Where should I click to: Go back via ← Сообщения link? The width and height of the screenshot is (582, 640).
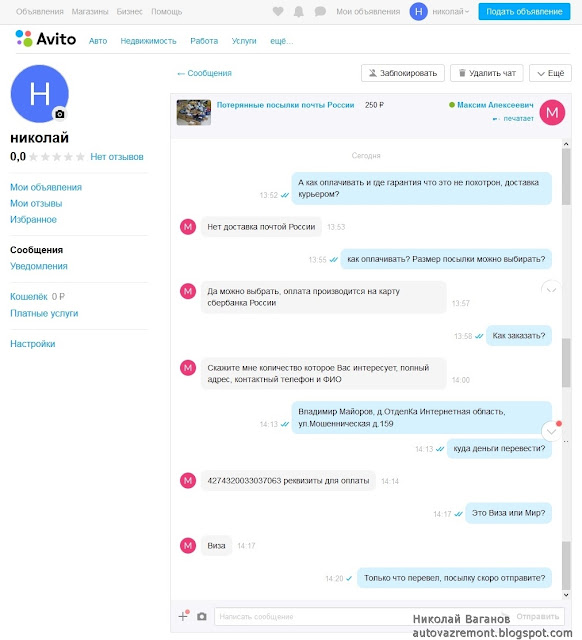[x=204, y=73]
